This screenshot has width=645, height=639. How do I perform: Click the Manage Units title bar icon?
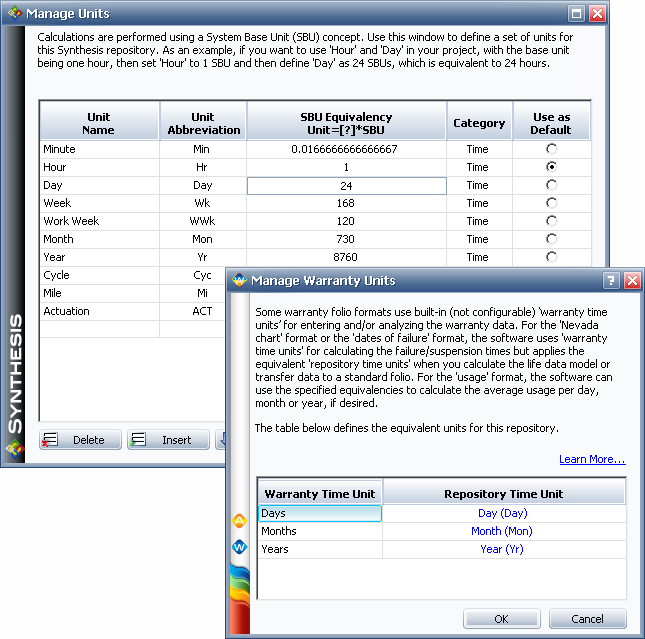[13, 14]
